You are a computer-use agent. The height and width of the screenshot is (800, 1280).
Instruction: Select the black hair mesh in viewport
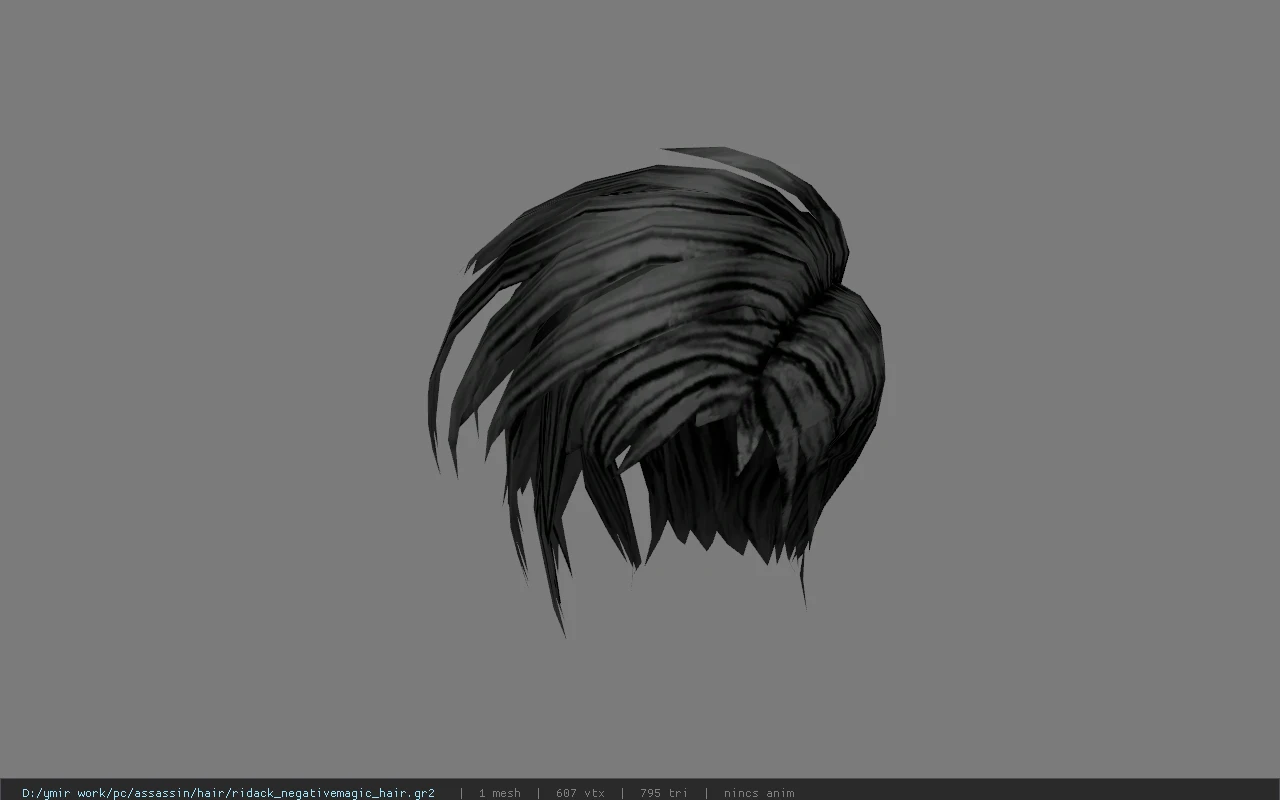655,390
